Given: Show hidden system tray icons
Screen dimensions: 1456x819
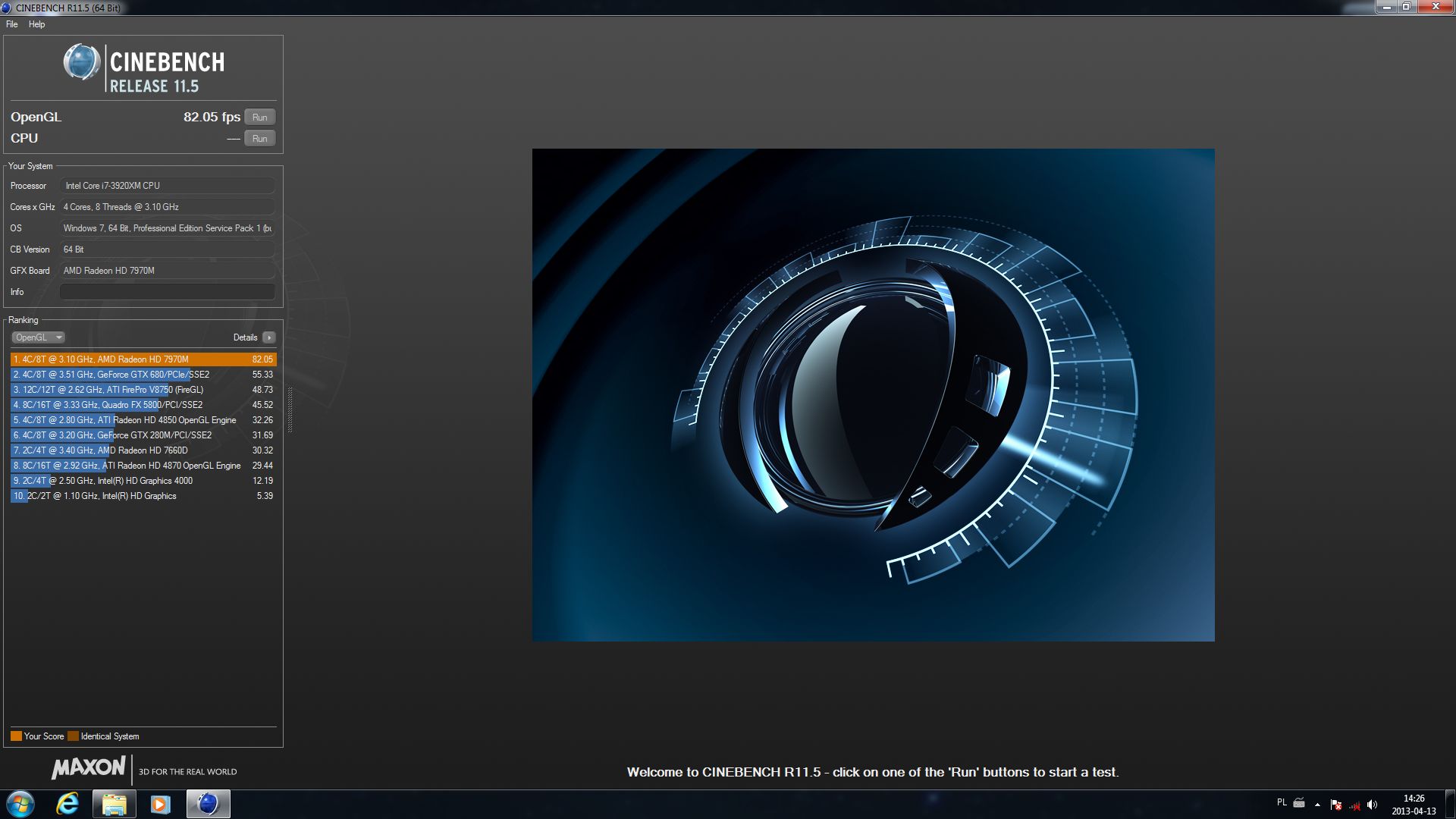Looking at the screenshot, I should pos(1317,805).
